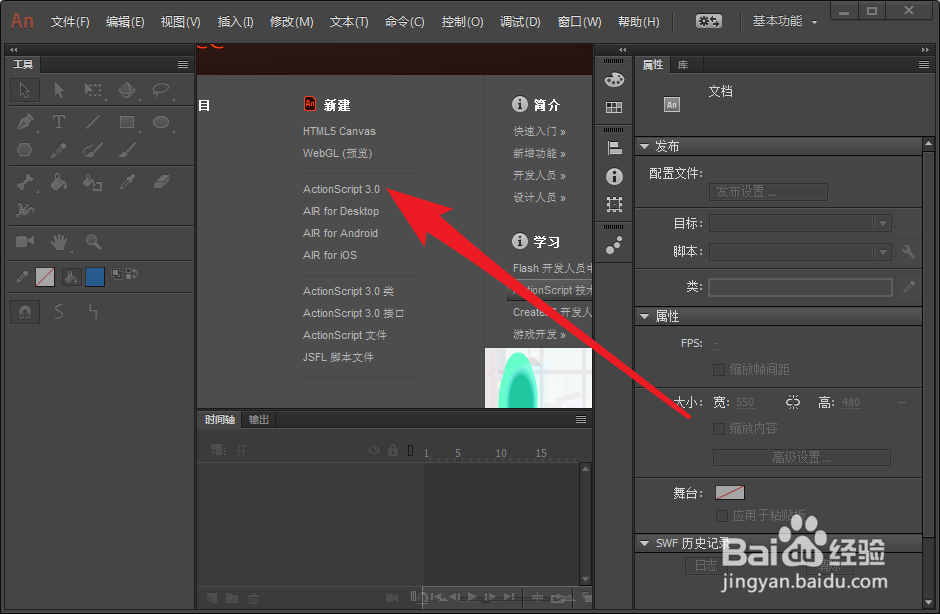Select the Subselection tool
The width and height of the screenshot is (940, 614).
(59, 90)
